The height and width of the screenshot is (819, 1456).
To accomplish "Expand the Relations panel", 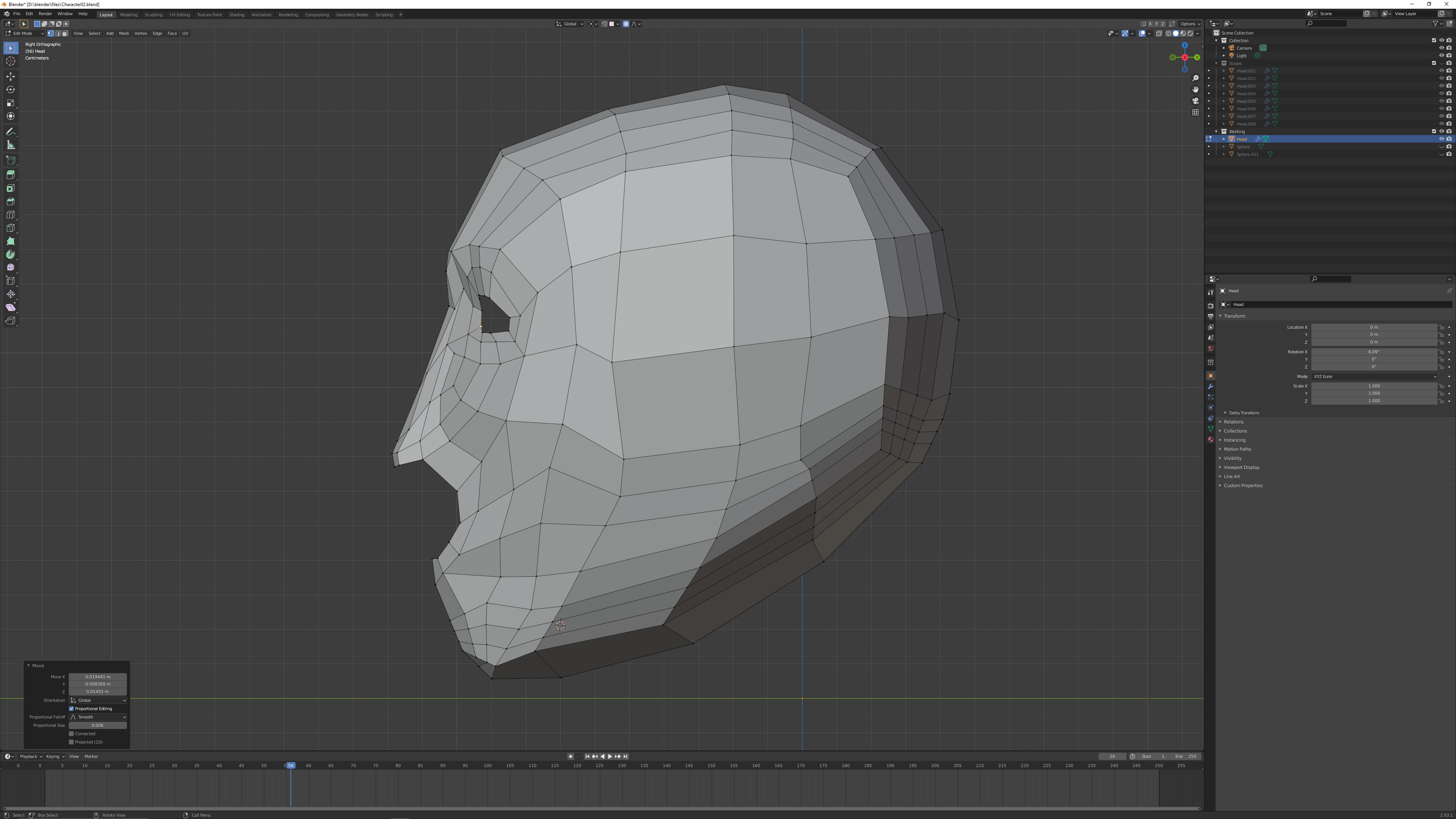I will 1233,422.
